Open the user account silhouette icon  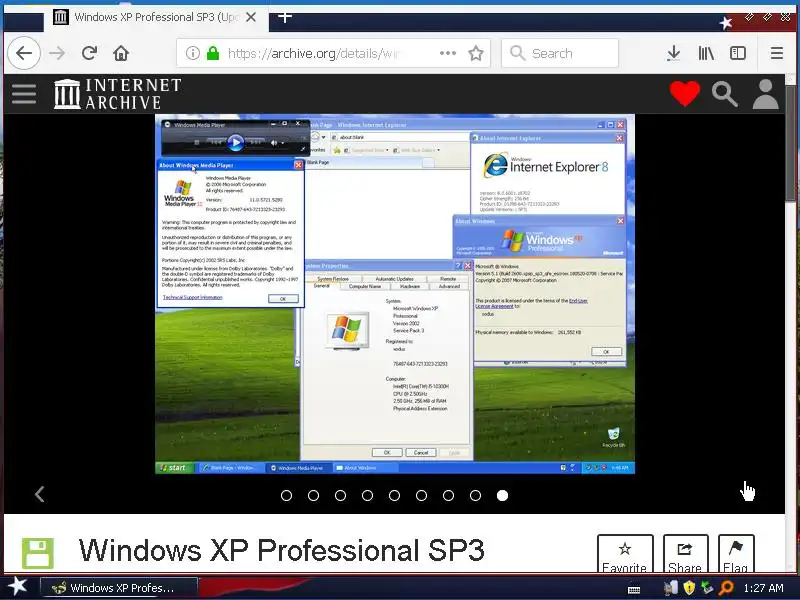(766, 94)
